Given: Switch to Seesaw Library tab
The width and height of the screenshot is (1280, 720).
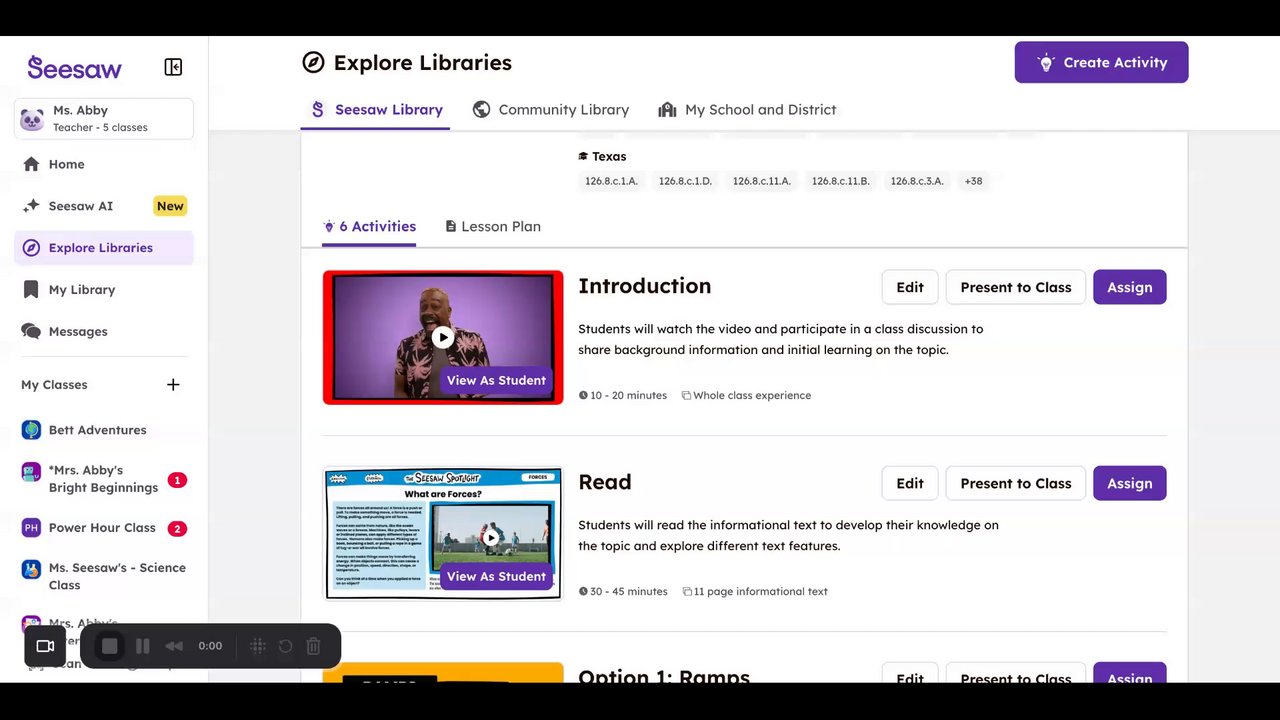Looking at the screenshot, I should tap(376, 110).
